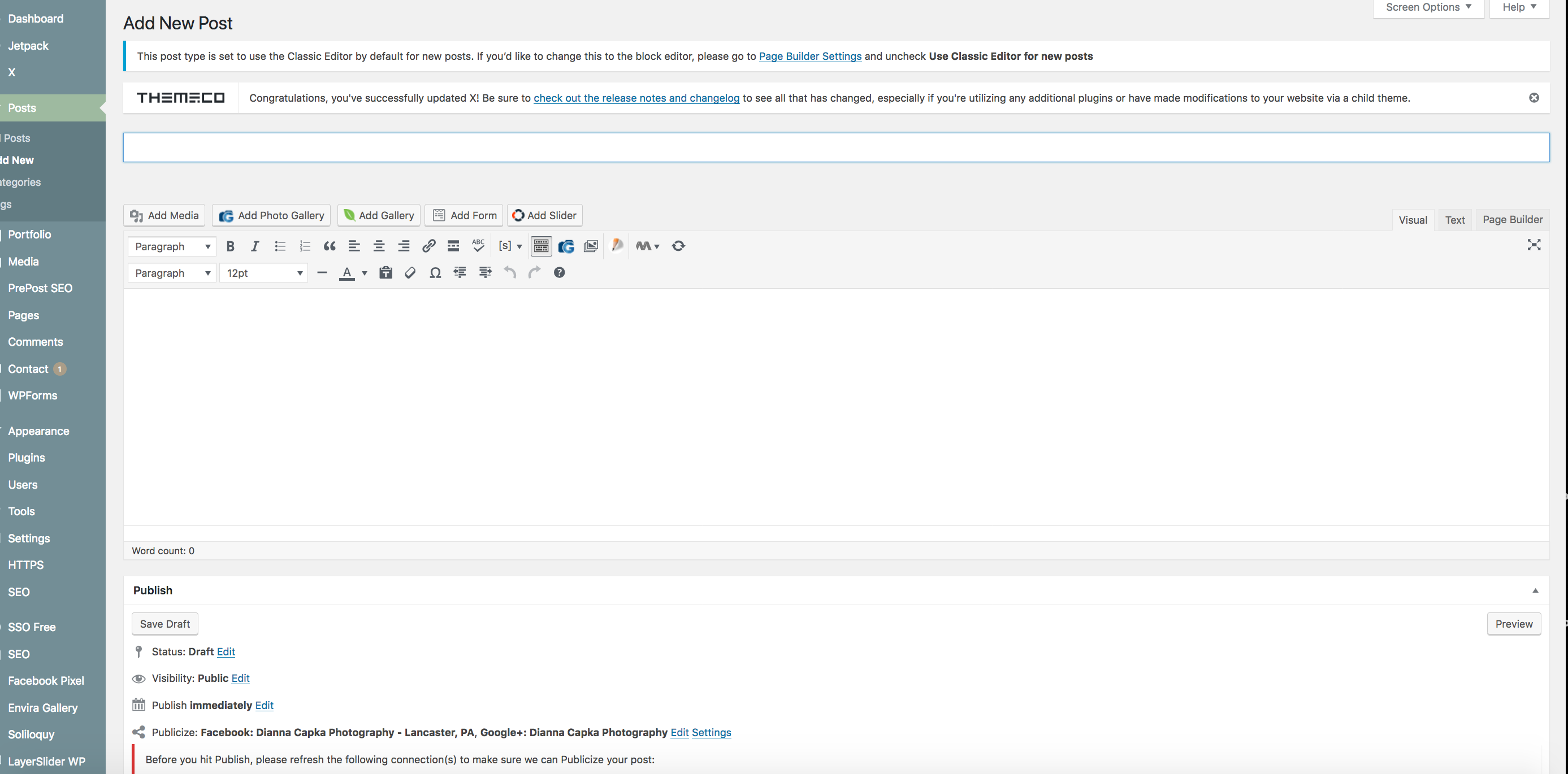Open keyboard shortcuts help icon
Viewport: 1568px width, 774px height.
(x=559, y=273)
